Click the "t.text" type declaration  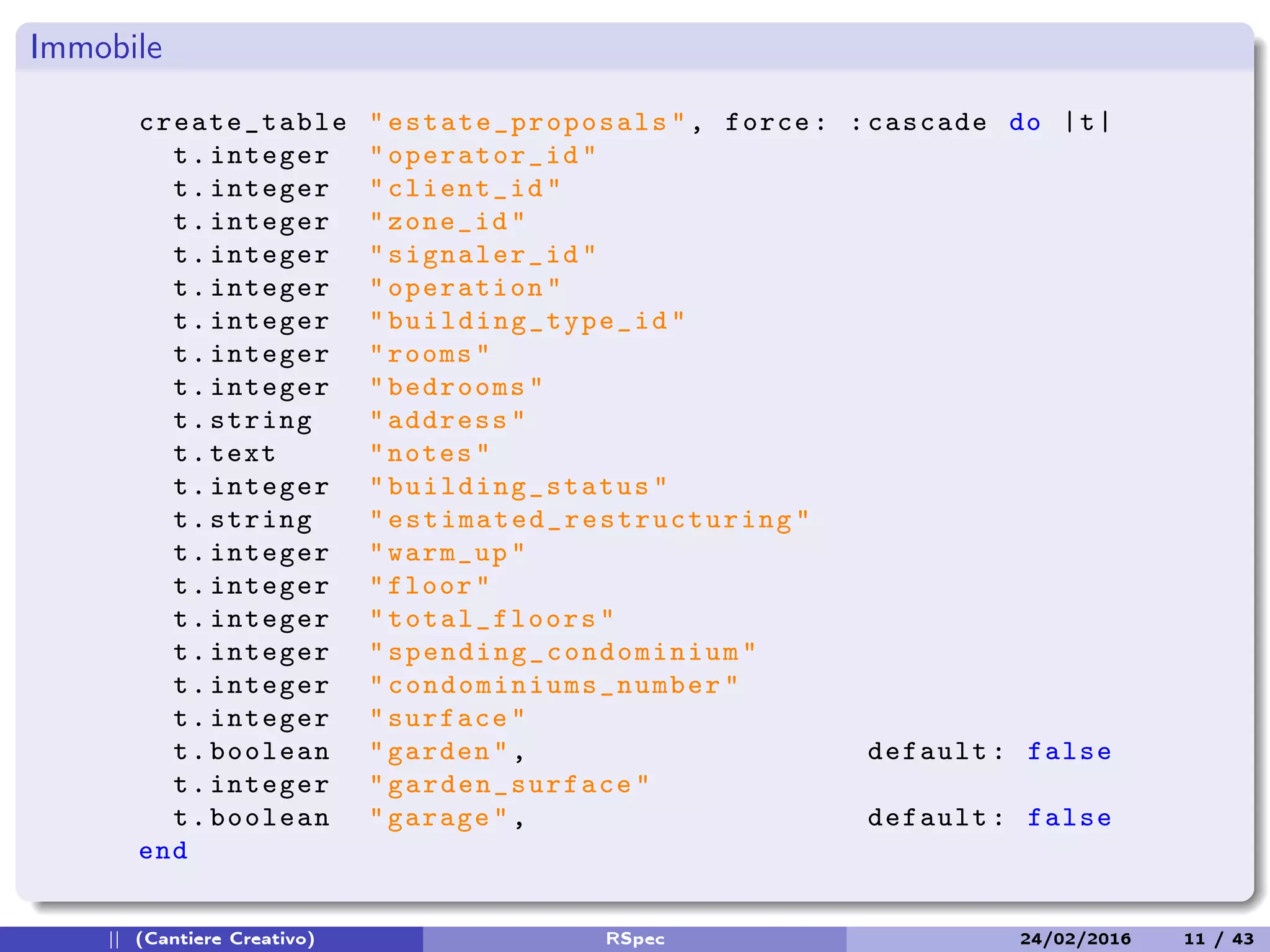(x=225, y=454)
